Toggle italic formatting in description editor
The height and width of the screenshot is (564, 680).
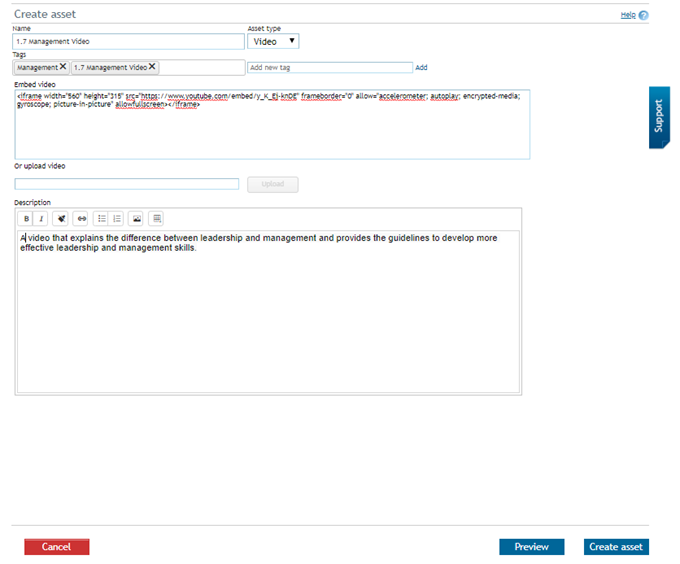coord(41,219)
